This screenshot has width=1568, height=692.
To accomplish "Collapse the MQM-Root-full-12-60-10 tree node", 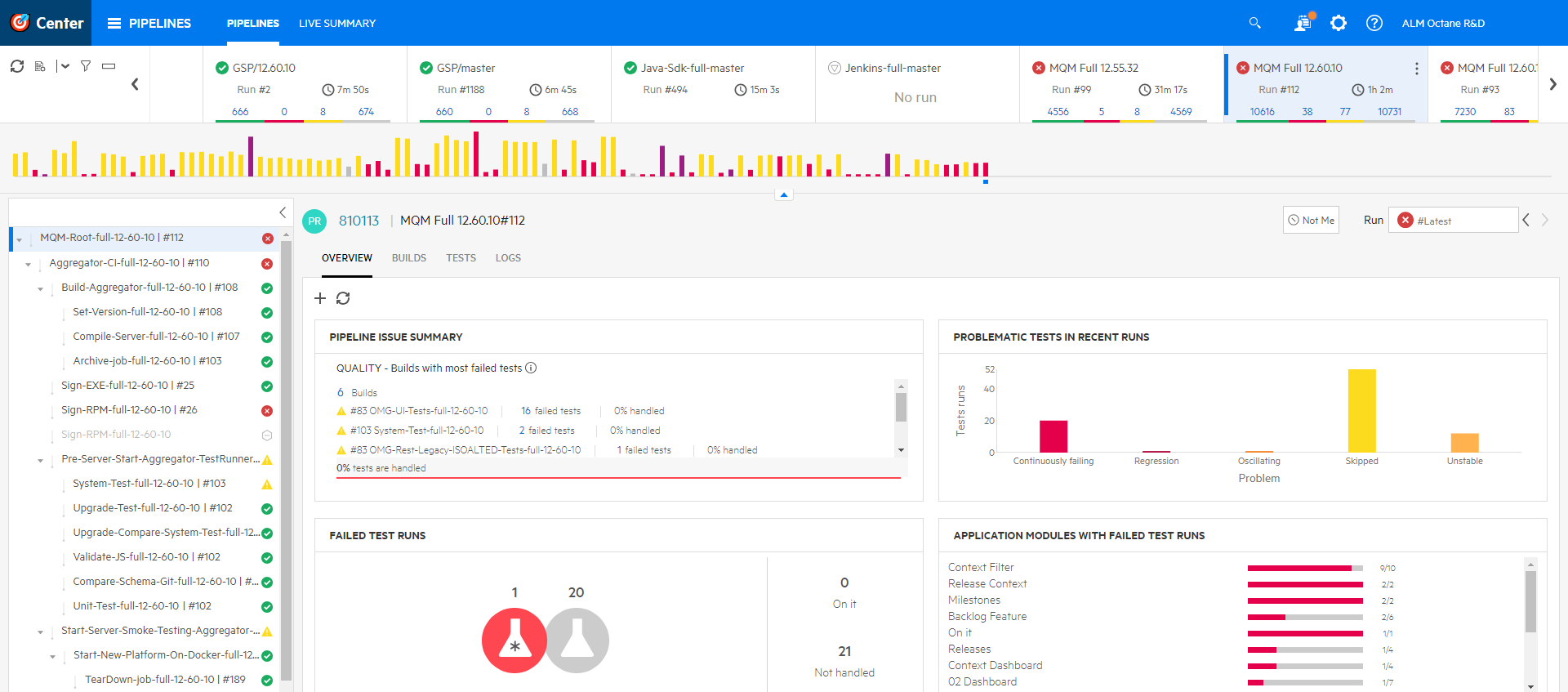I will coord(20,239).
